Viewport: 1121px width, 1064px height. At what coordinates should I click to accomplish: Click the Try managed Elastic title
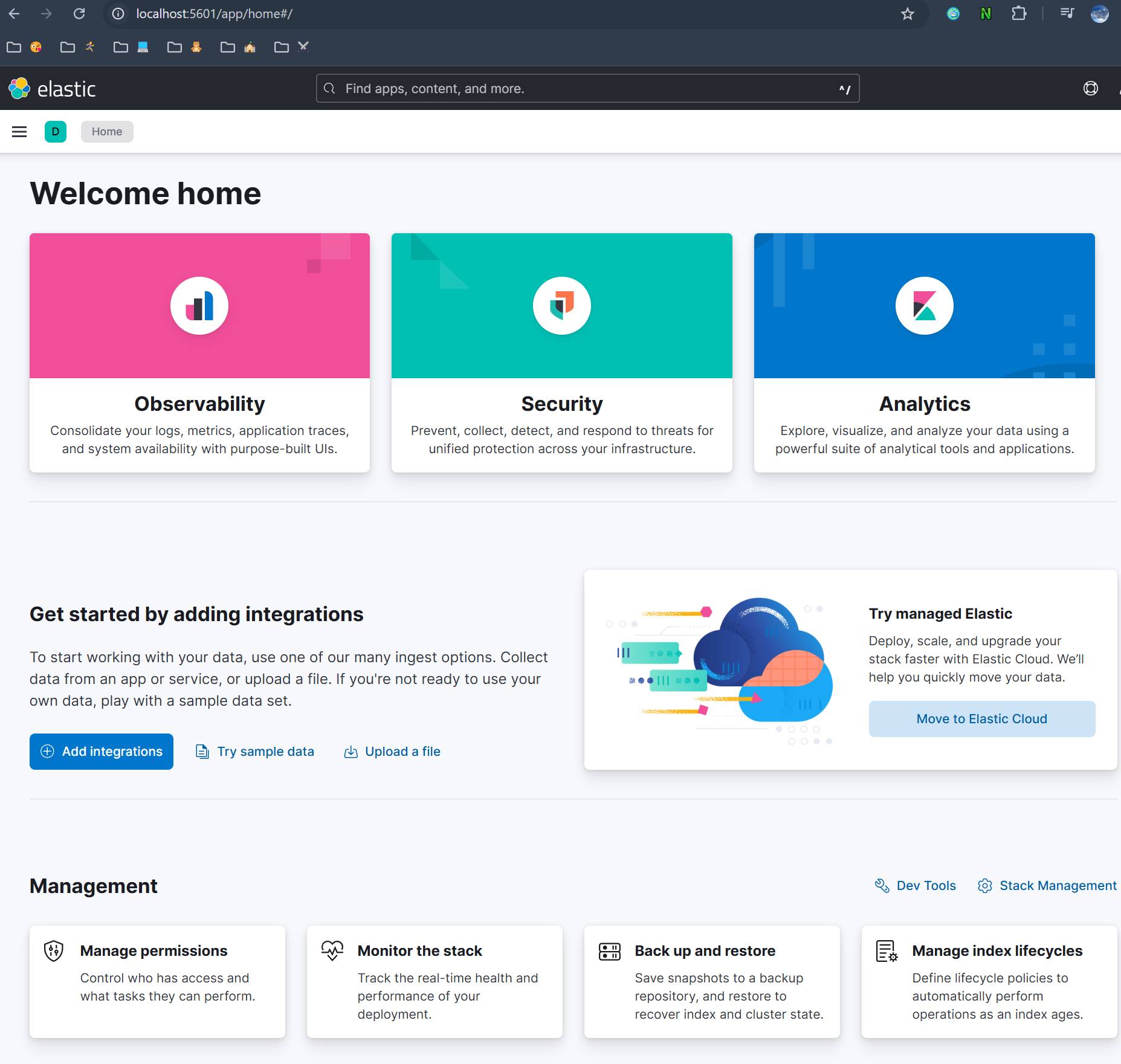(940, 614)
